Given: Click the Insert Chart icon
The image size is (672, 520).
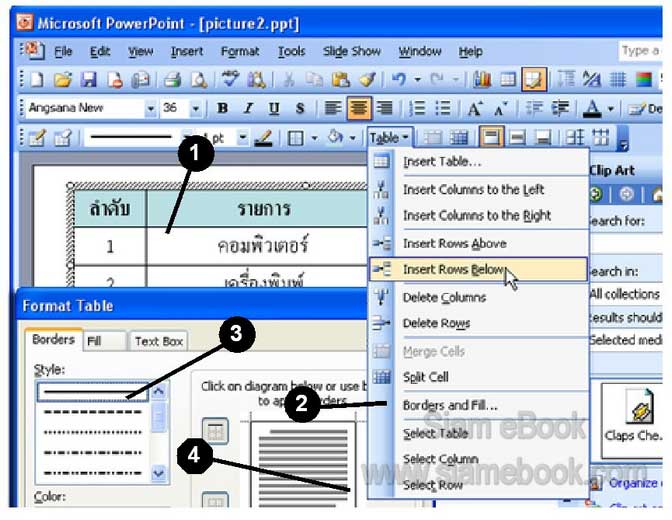Looking at the screenshot, I should pyautogui.click(x=482, y=80).
